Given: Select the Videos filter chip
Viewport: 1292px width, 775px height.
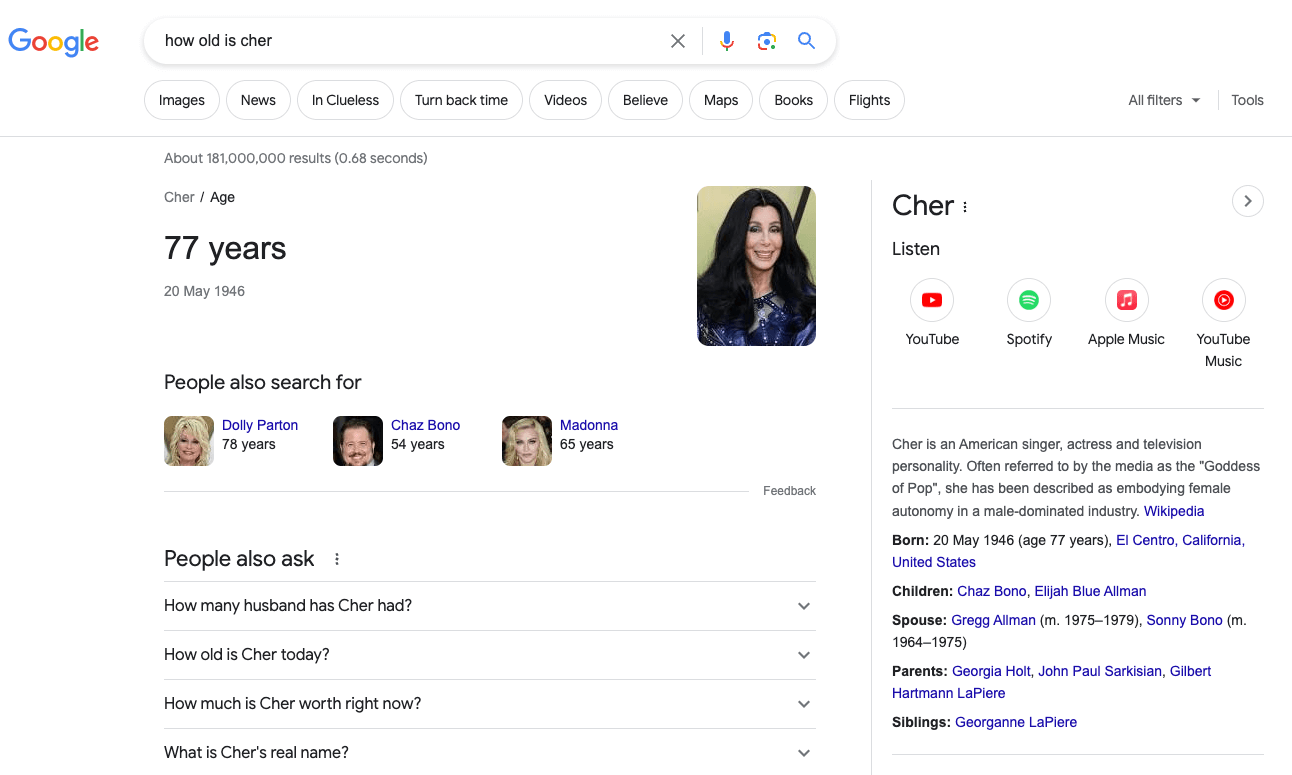Looking at the screenshot, I should [x=565, y=100].
